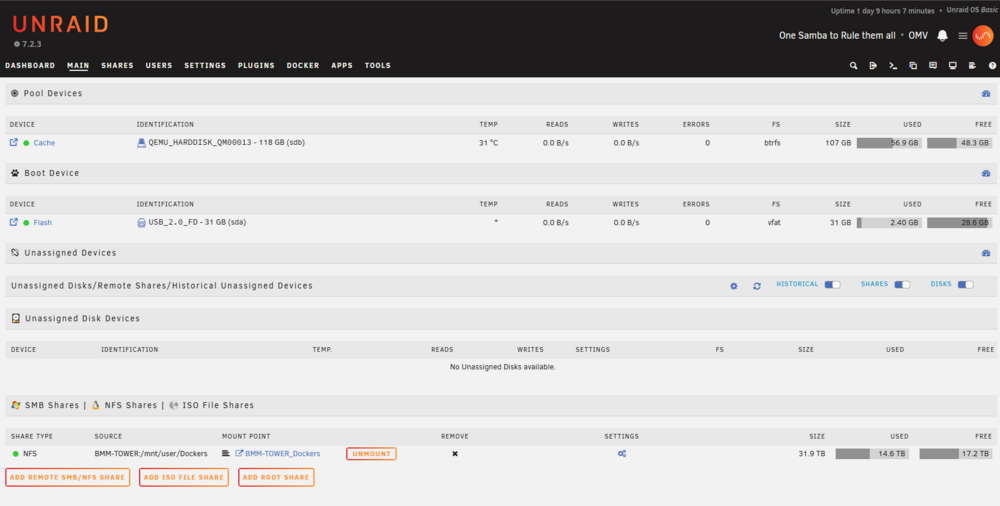Open the Apps tab

(342, 66)
